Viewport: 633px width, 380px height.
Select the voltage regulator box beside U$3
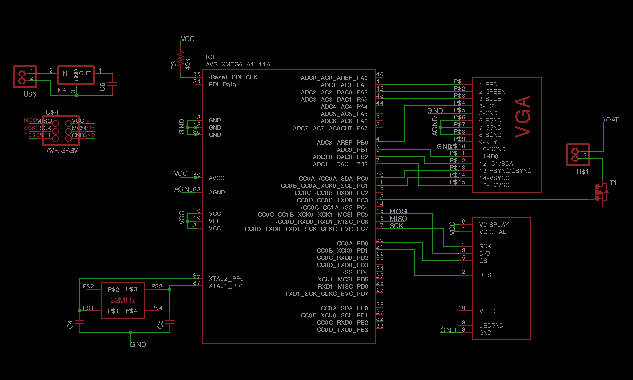click(x=76, y=75)
